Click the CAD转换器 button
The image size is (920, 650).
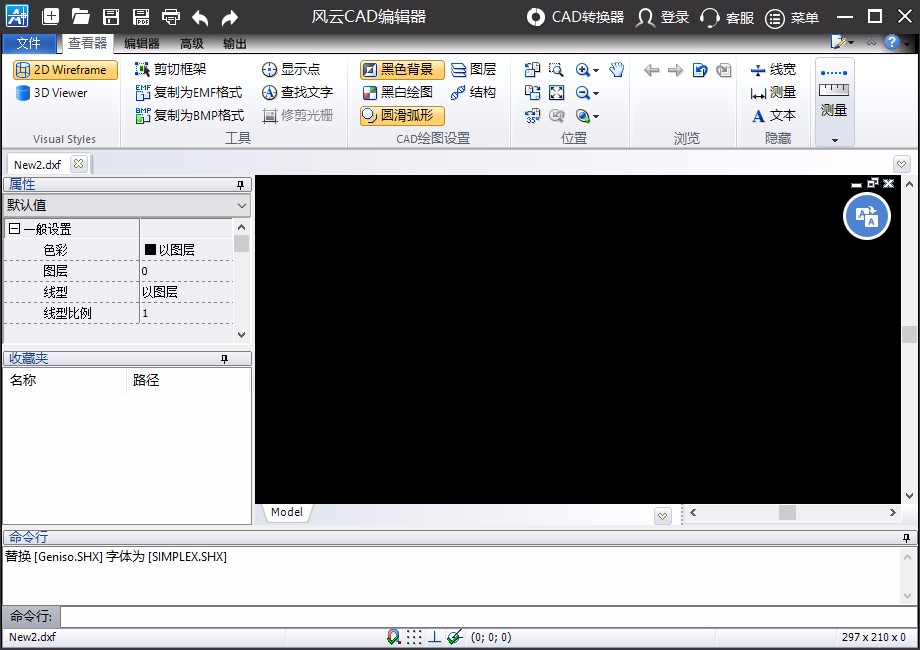pos(576,17)
